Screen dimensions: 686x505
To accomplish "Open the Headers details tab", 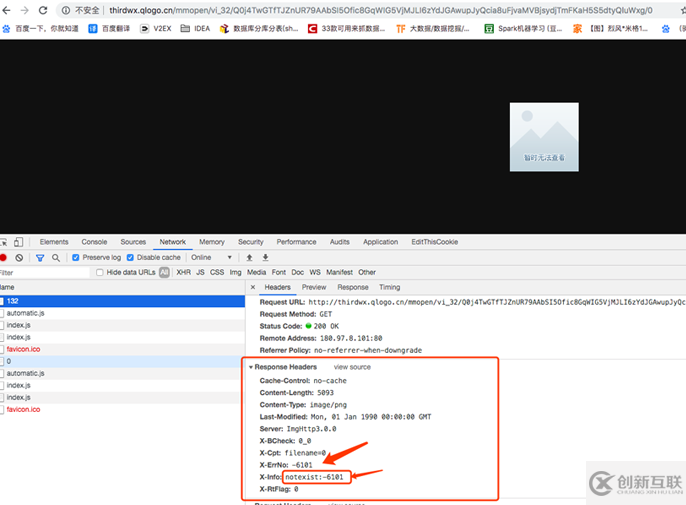I will pyautogui.click(x=277, y=288).
